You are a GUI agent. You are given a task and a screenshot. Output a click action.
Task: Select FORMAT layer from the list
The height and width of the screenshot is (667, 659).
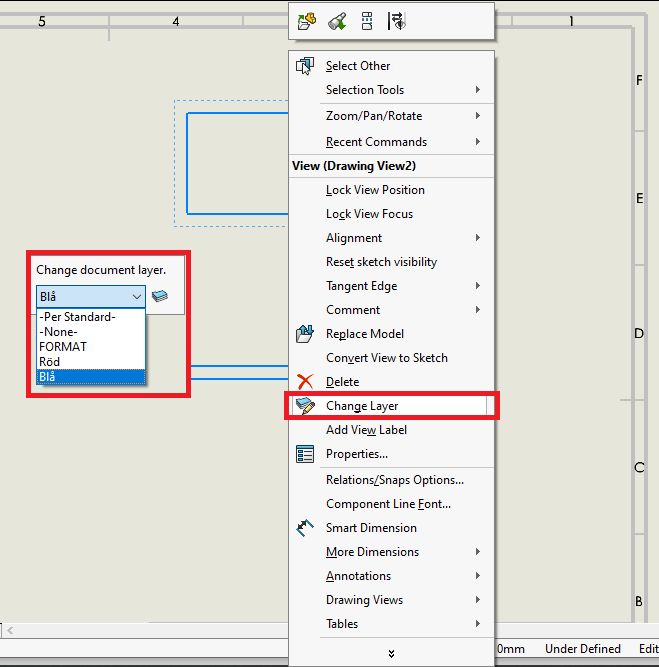point(62,346)
